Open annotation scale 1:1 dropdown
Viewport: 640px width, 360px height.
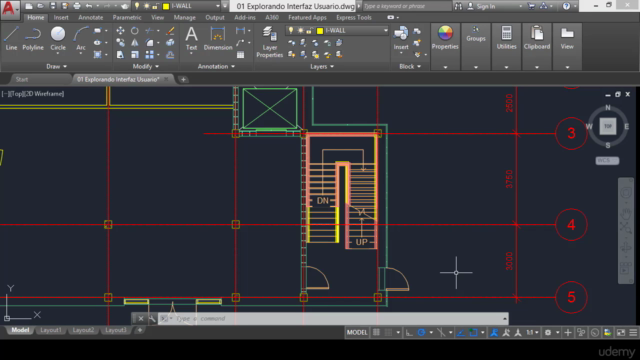coord(532,333)
